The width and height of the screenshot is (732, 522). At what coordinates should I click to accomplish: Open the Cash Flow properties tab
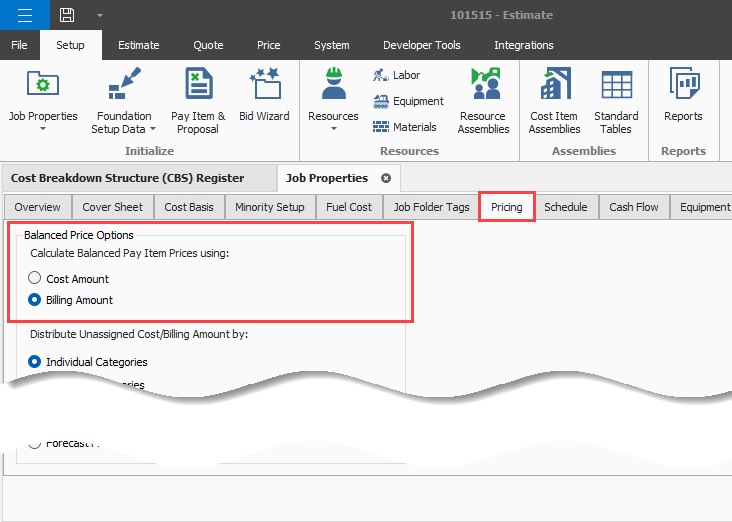point(634,207)
